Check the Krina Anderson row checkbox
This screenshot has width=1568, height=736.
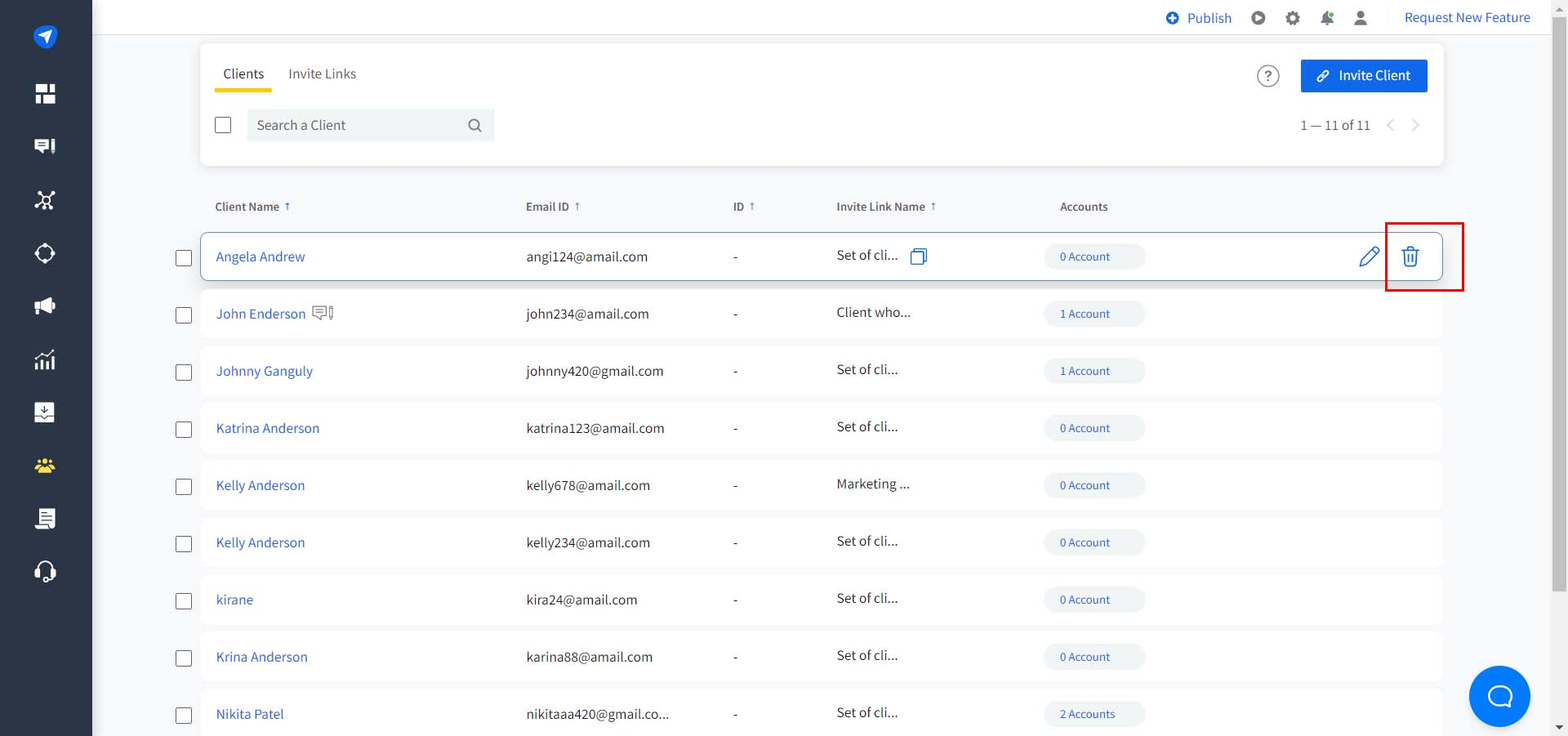point(184,658)
